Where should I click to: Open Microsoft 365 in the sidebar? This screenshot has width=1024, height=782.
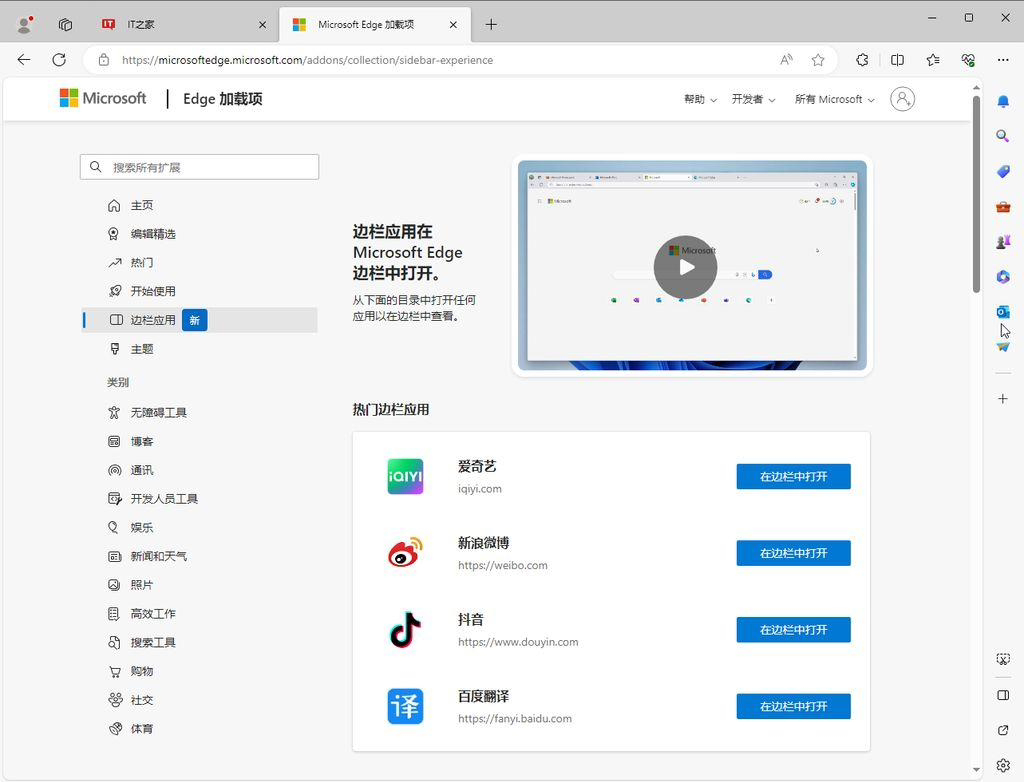pyautogui.click(x=1003, y=277)
